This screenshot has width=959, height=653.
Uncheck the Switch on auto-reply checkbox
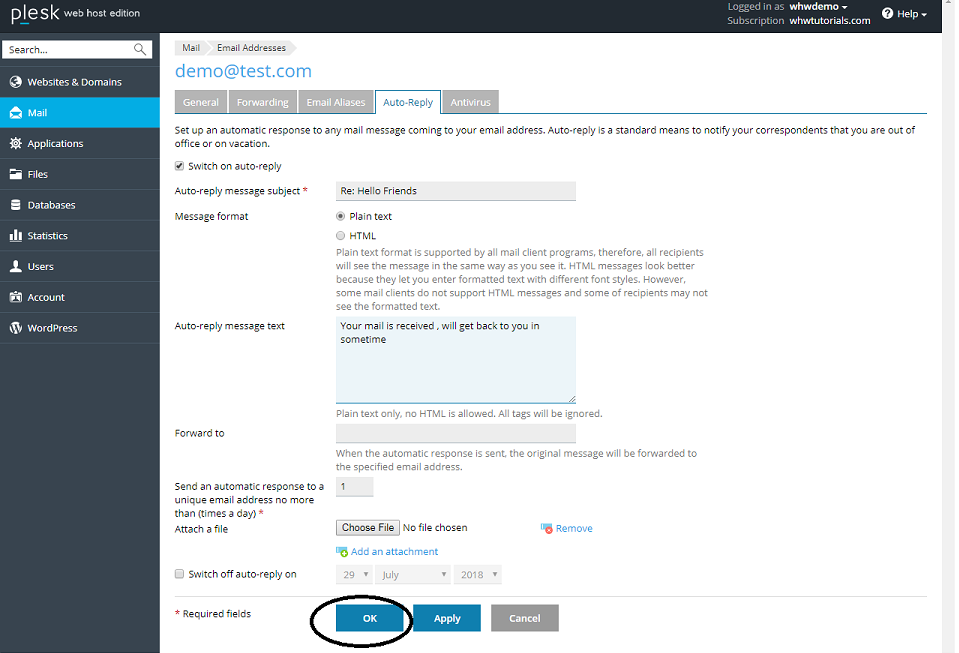pos(180,166)
